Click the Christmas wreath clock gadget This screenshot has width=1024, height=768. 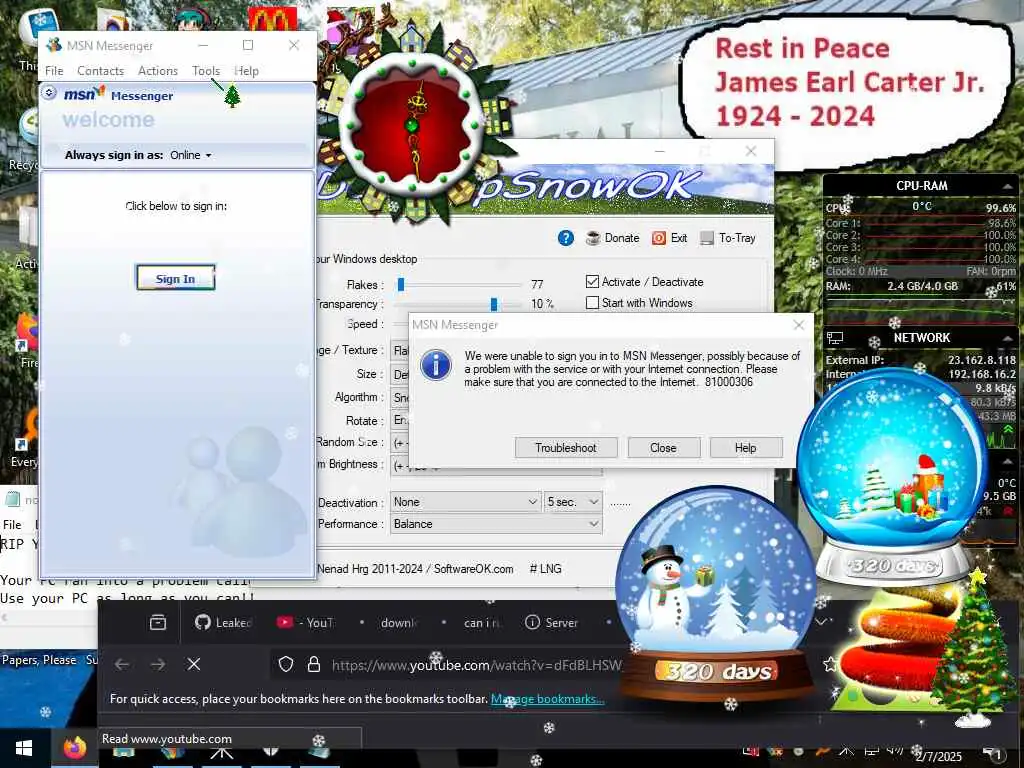point(412,126)
